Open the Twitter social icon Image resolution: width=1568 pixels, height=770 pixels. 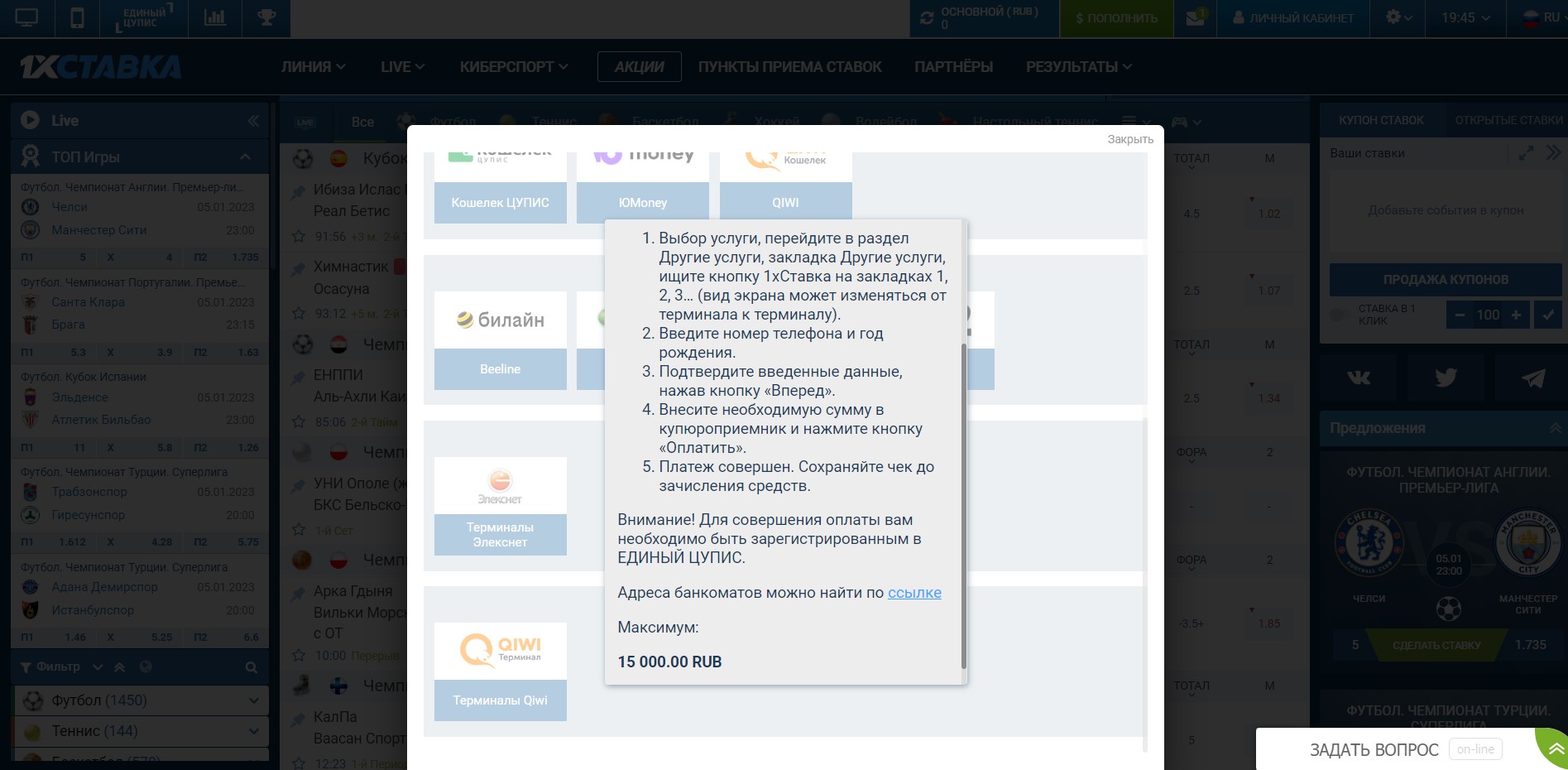pyautogui.click(x=1446, y=378)
